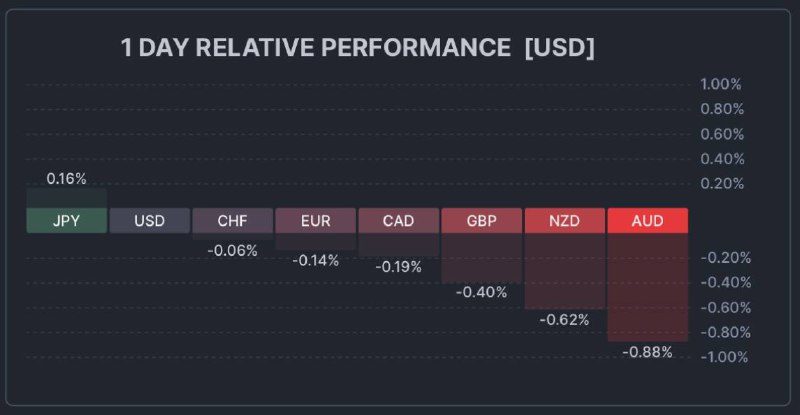Screen dimensions: 800x415
Task: Click JPY's 0.16% value label
Action: (x=67, y=178)
